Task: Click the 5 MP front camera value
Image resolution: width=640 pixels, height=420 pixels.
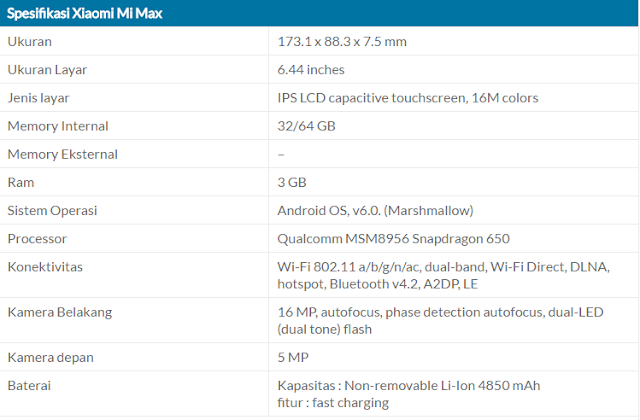Action: coord(293,358)
